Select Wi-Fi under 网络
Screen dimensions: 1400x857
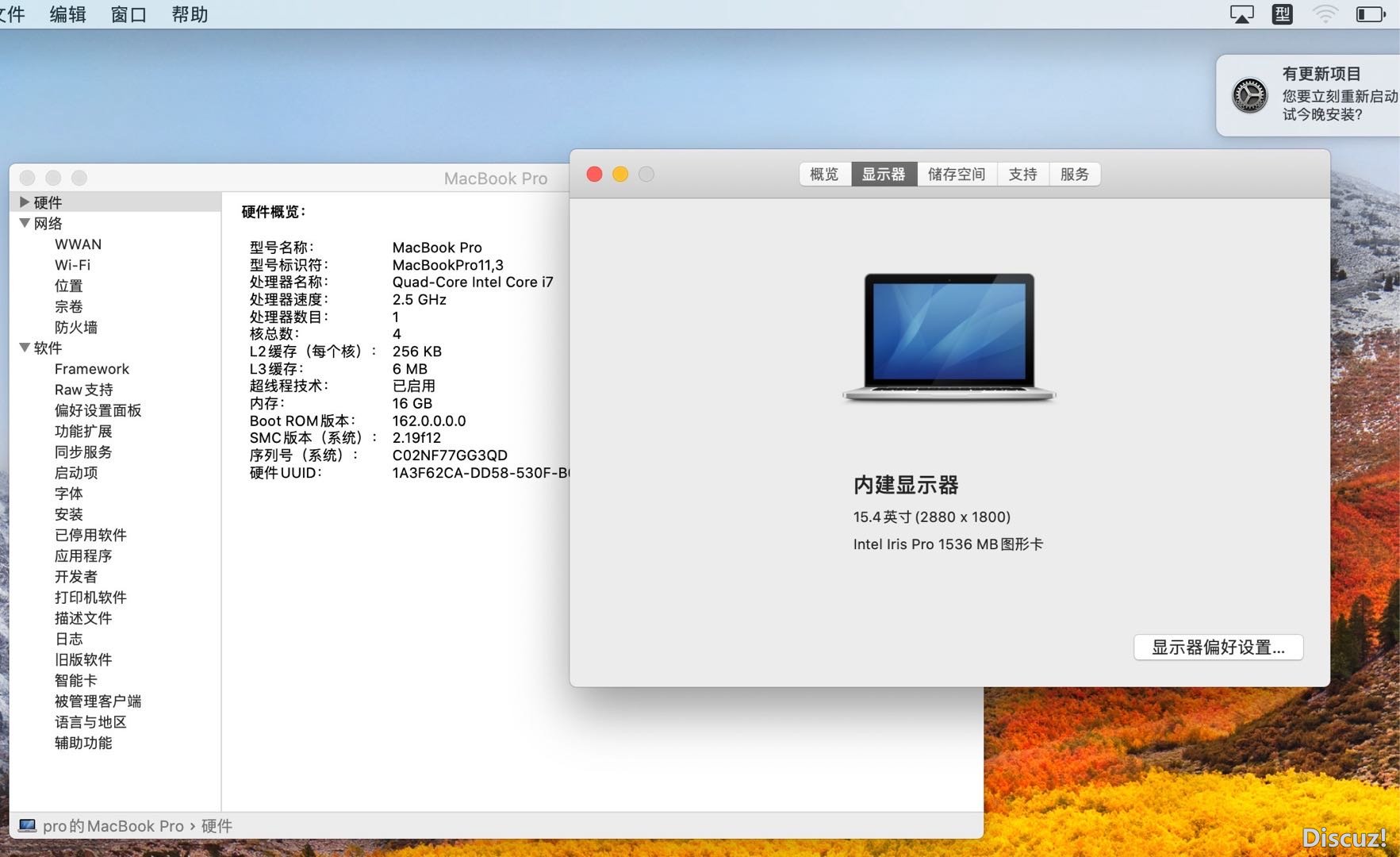pos(72,265)
